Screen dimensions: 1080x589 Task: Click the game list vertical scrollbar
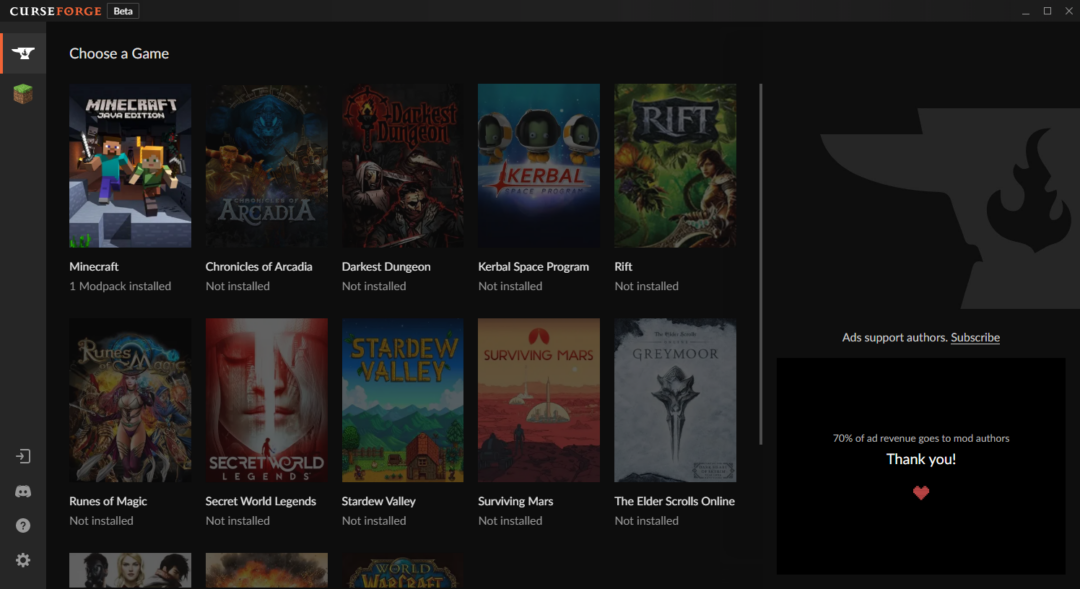761,265
